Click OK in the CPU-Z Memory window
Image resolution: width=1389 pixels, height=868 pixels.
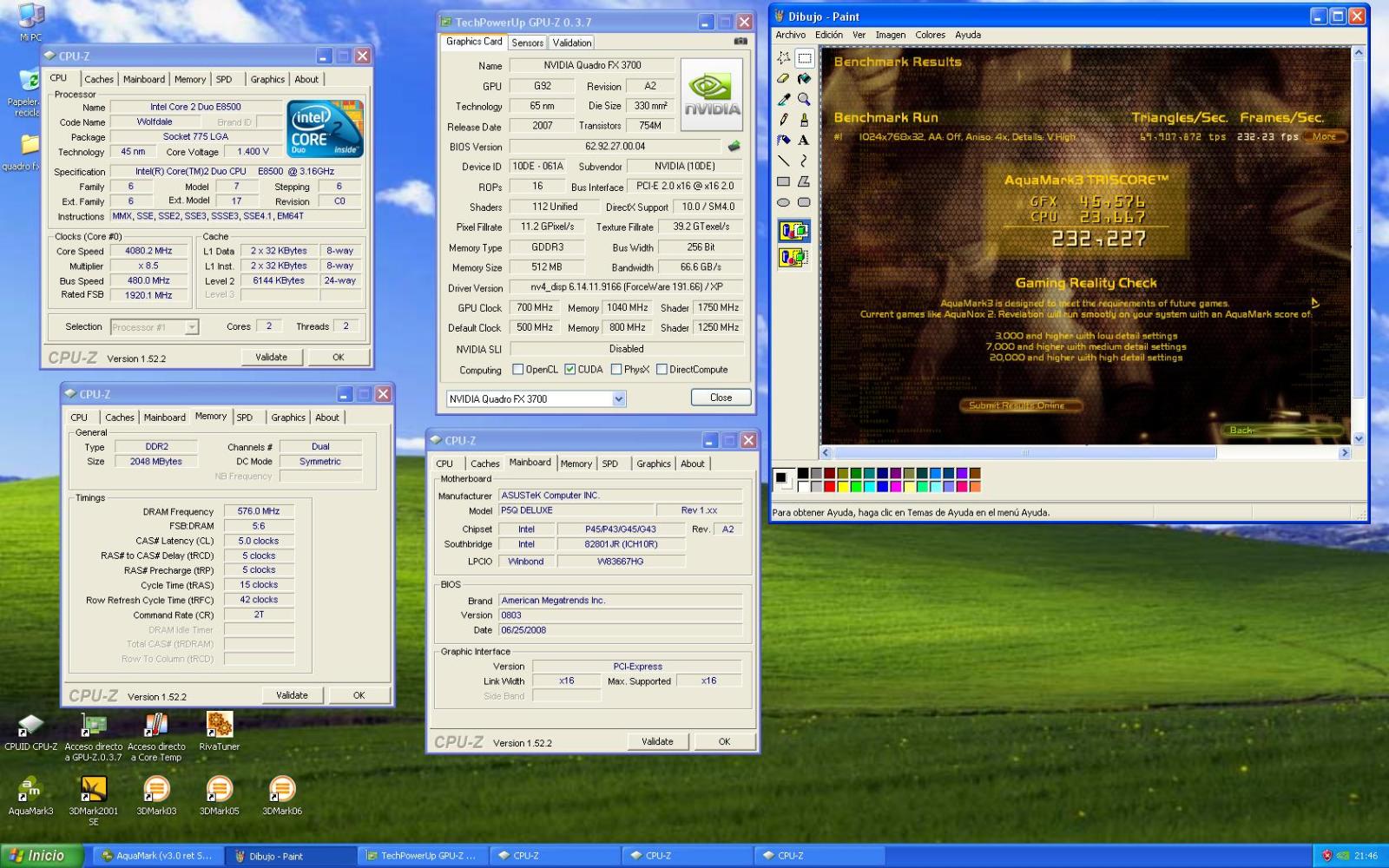click(x=359, y=695)
